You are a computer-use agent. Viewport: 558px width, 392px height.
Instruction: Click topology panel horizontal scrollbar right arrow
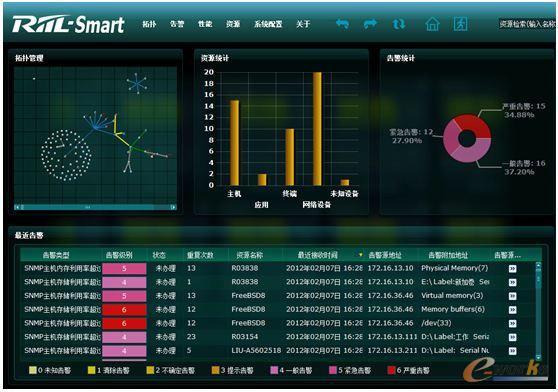pyautogui.click(x=173, y=207)
